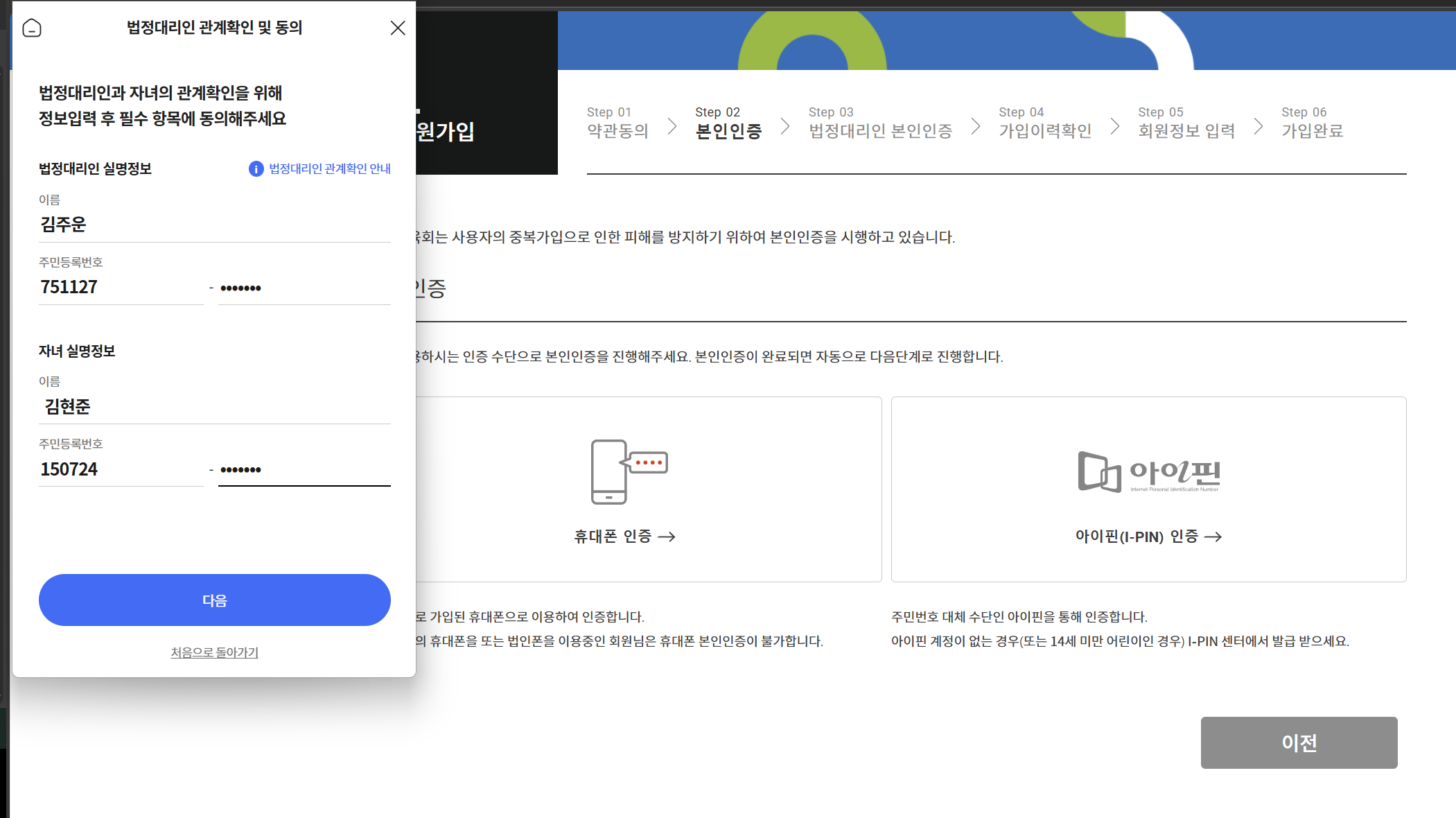Click the blue 다음 button

215,600
